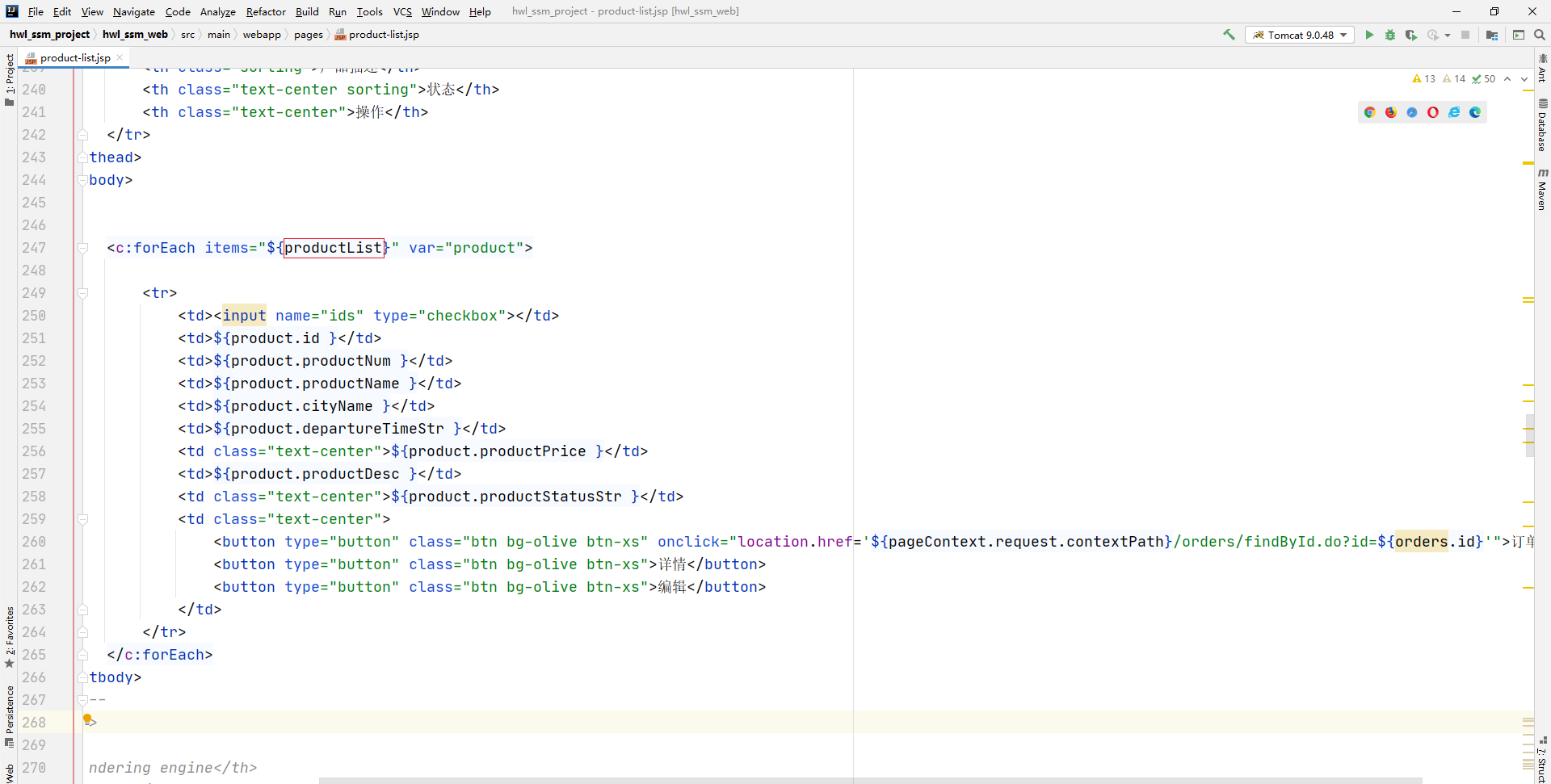This screenshot has width=1551, height=784.
Task: Open Search Everywhere with the magnifier icon
Action: pos(1540,35)
